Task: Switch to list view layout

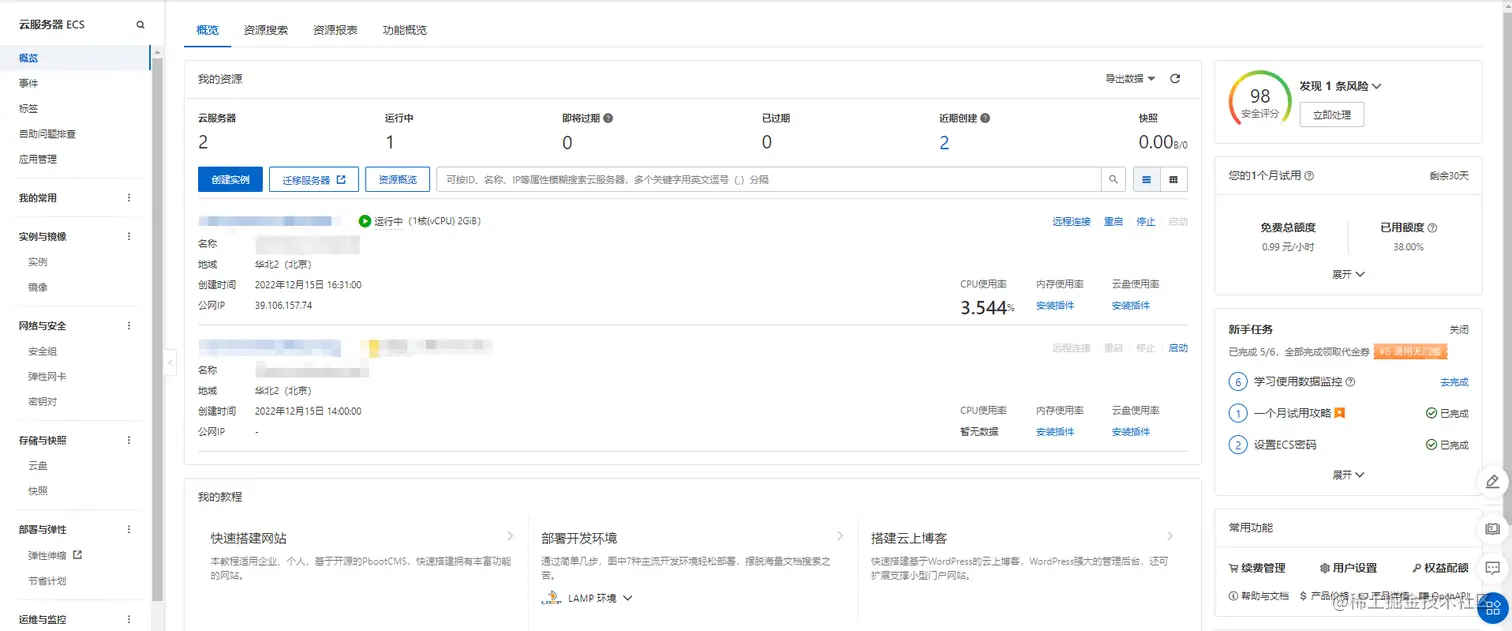Action: [x=1147, y=180]
